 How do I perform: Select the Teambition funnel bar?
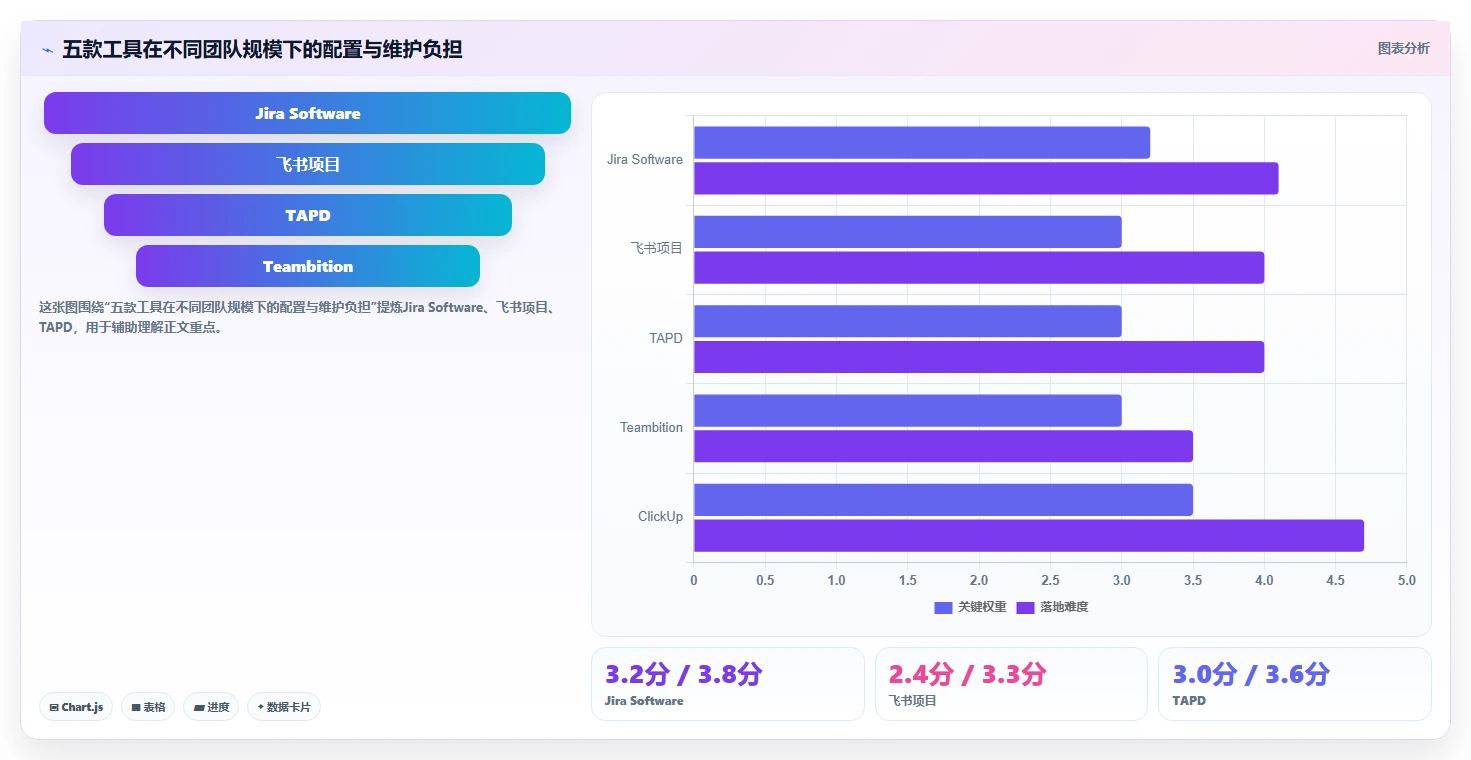pyautogui.click(x=308, y=266)
